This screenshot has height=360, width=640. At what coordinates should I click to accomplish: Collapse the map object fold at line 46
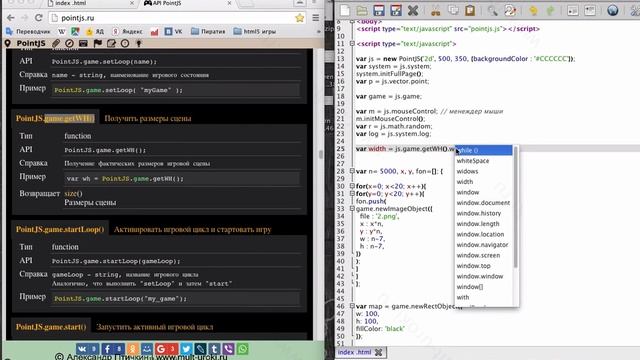point(352,306)
